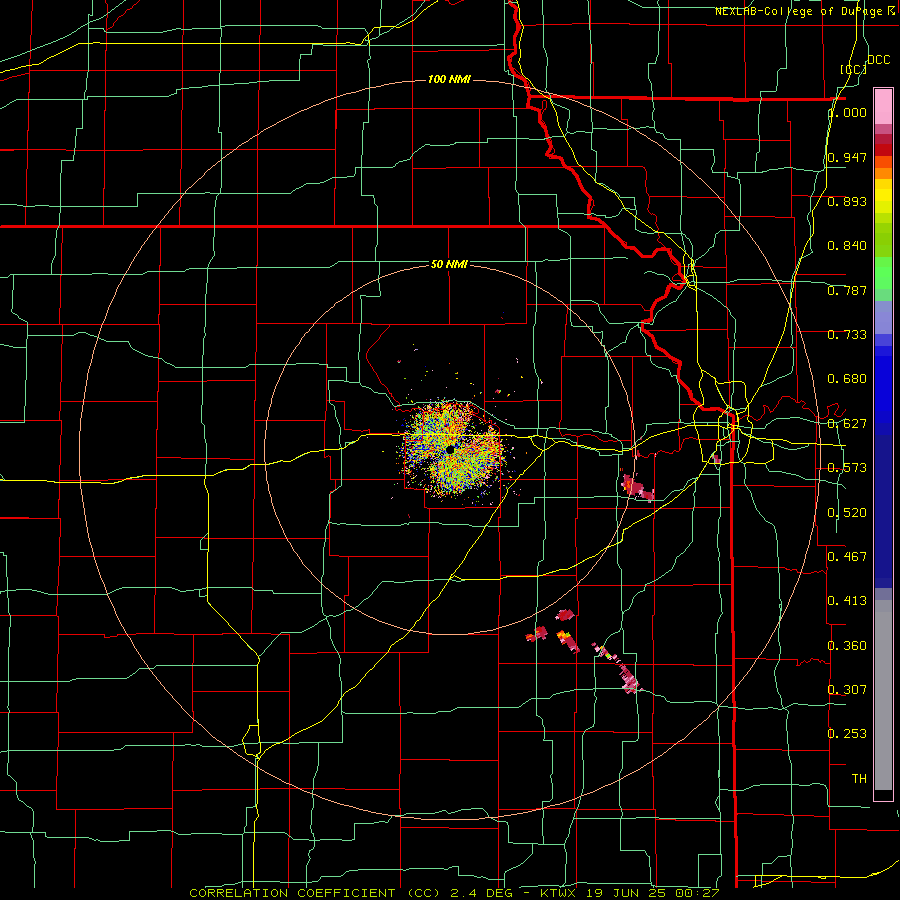
Task: Click the 0.253 scale value
Action: pos(847,734)
